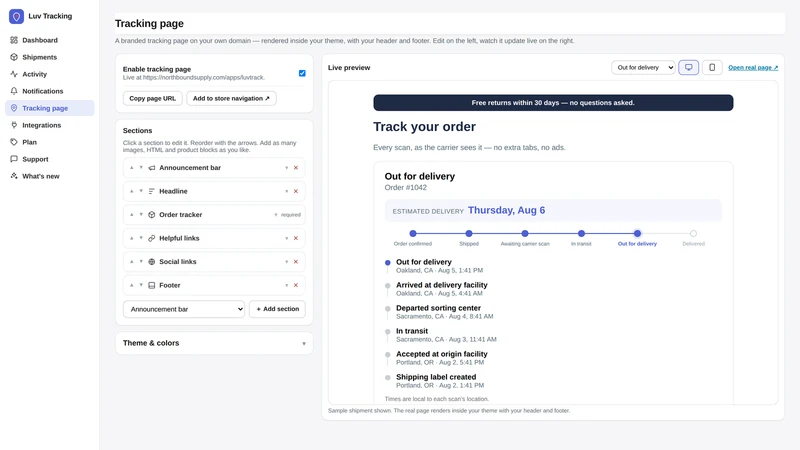This screenshot has width=800, height=450.
Task: Expand the Order tracker section settings
Action: point(276,215)
